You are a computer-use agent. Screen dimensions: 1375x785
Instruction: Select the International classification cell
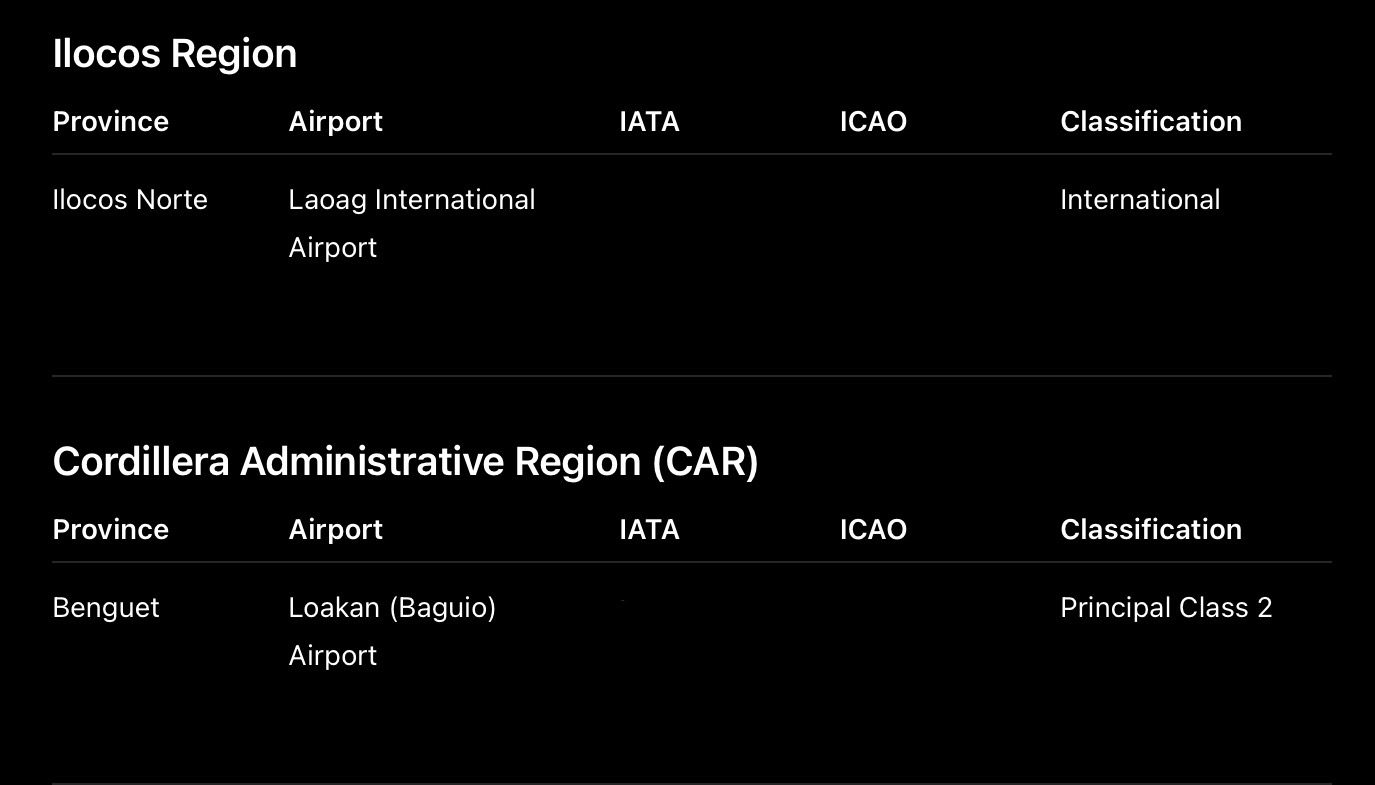[1140, 200]
